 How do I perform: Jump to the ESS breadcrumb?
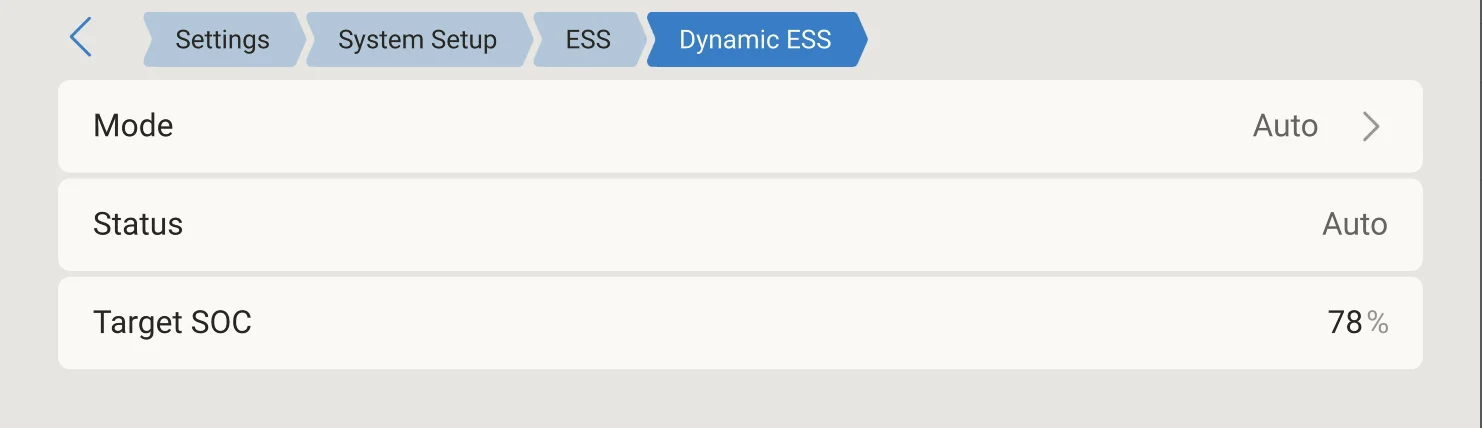coord(589,40)
